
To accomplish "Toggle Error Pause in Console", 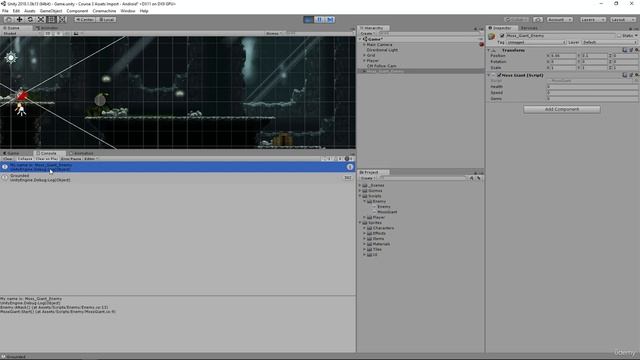I will coord(71,159).
